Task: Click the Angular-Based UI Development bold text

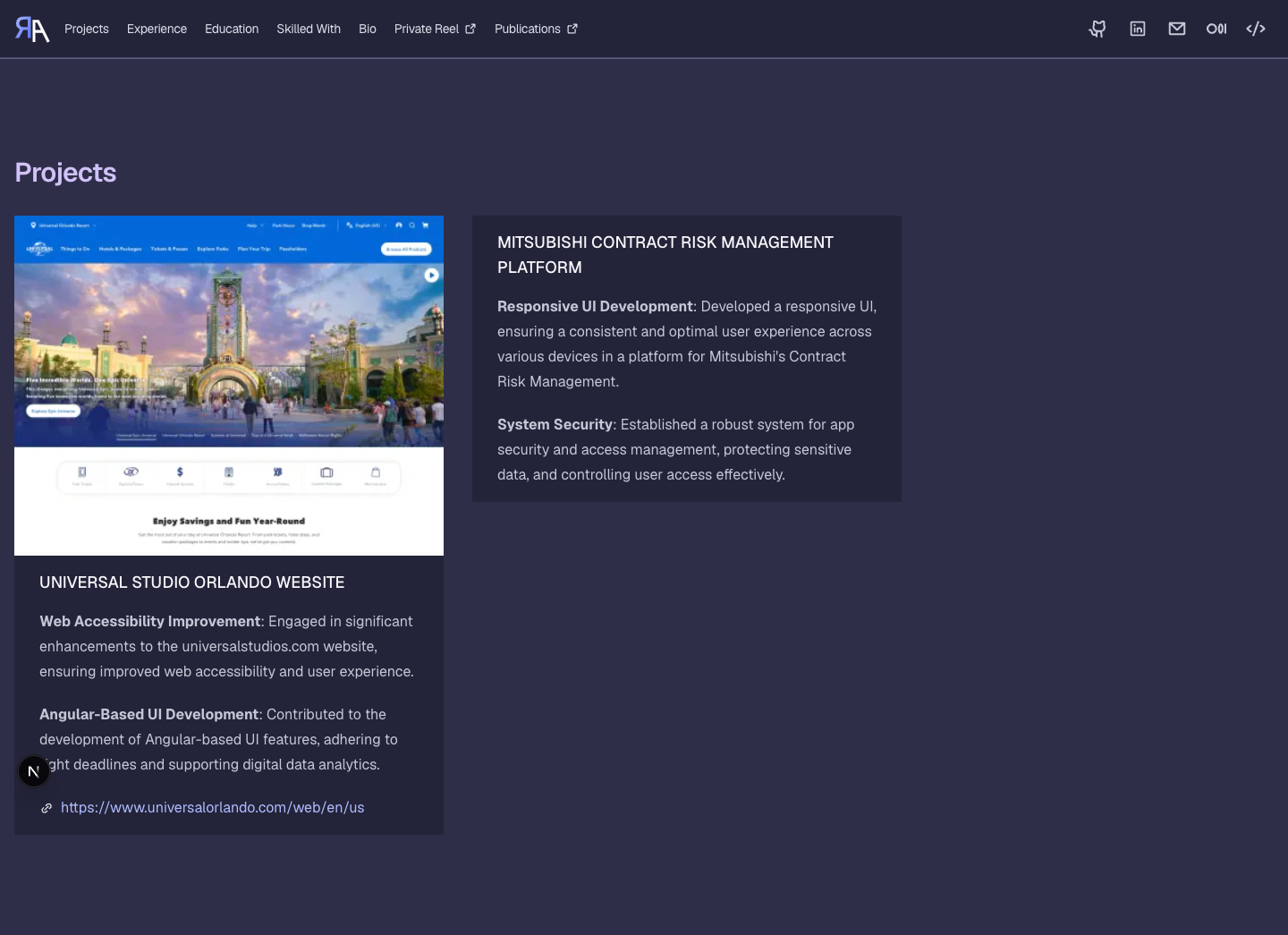Action: (x=149, y=714)
